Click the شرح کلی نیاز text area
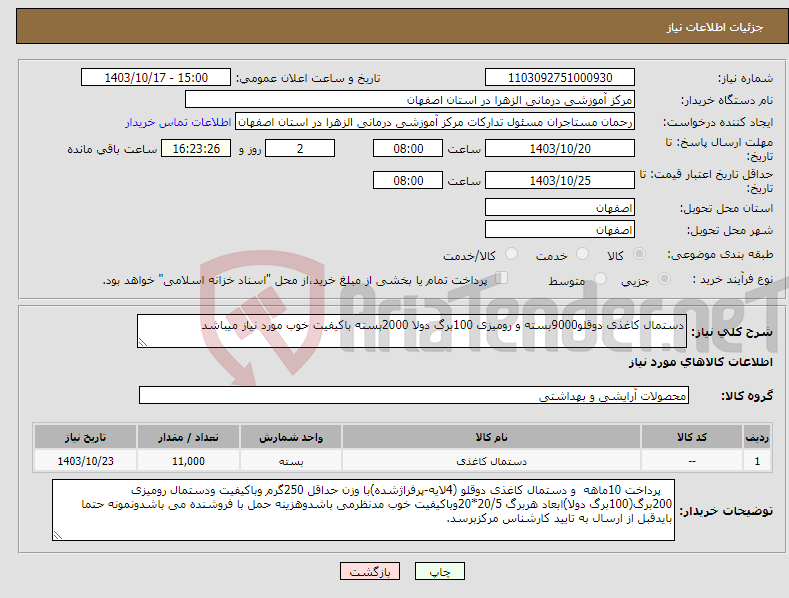This screenshot has width=789, height=598. (x=412, y=331)
